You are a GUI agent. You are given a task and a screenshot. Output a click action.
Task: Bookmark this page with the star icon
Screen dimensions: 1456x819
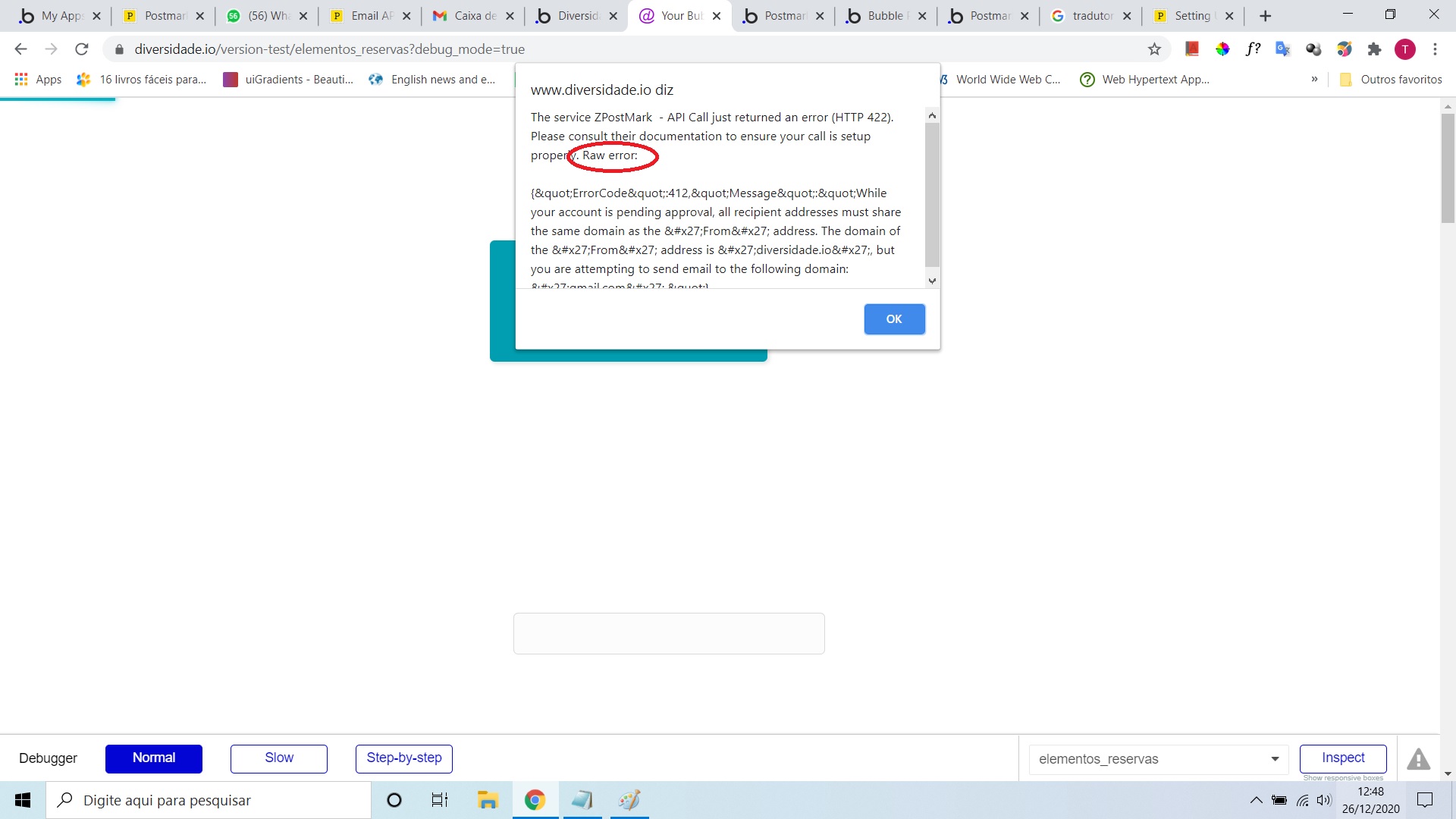[x=1154, y=49]
